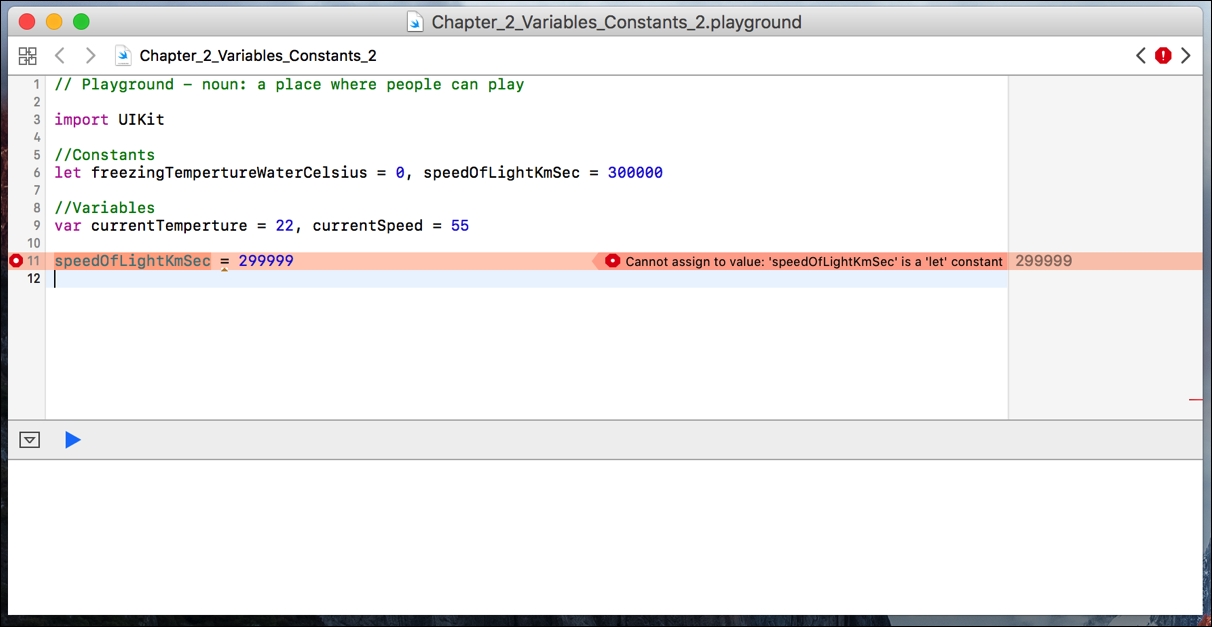Click the Swift file icon in breadcrumb
The height and width of the screenshot is (627, 1212).
123,56
